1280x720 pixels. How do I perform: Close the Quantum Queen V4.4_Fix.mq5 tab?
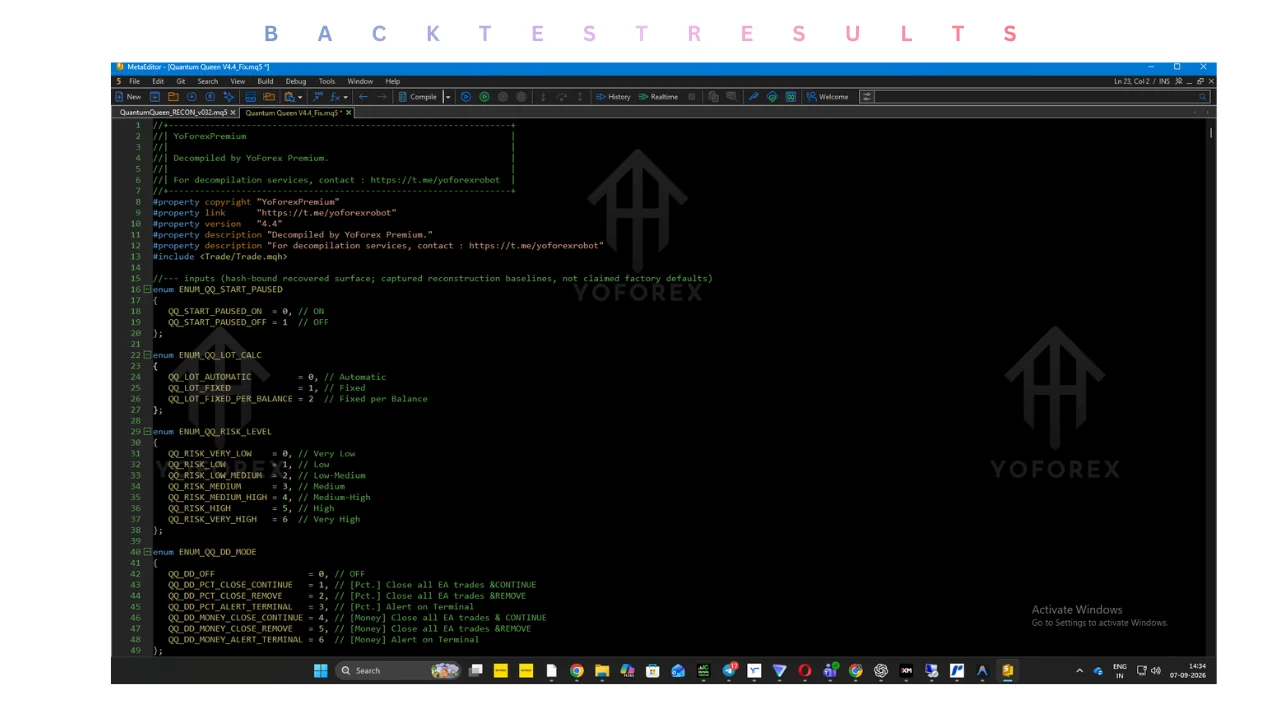(348, 113)
